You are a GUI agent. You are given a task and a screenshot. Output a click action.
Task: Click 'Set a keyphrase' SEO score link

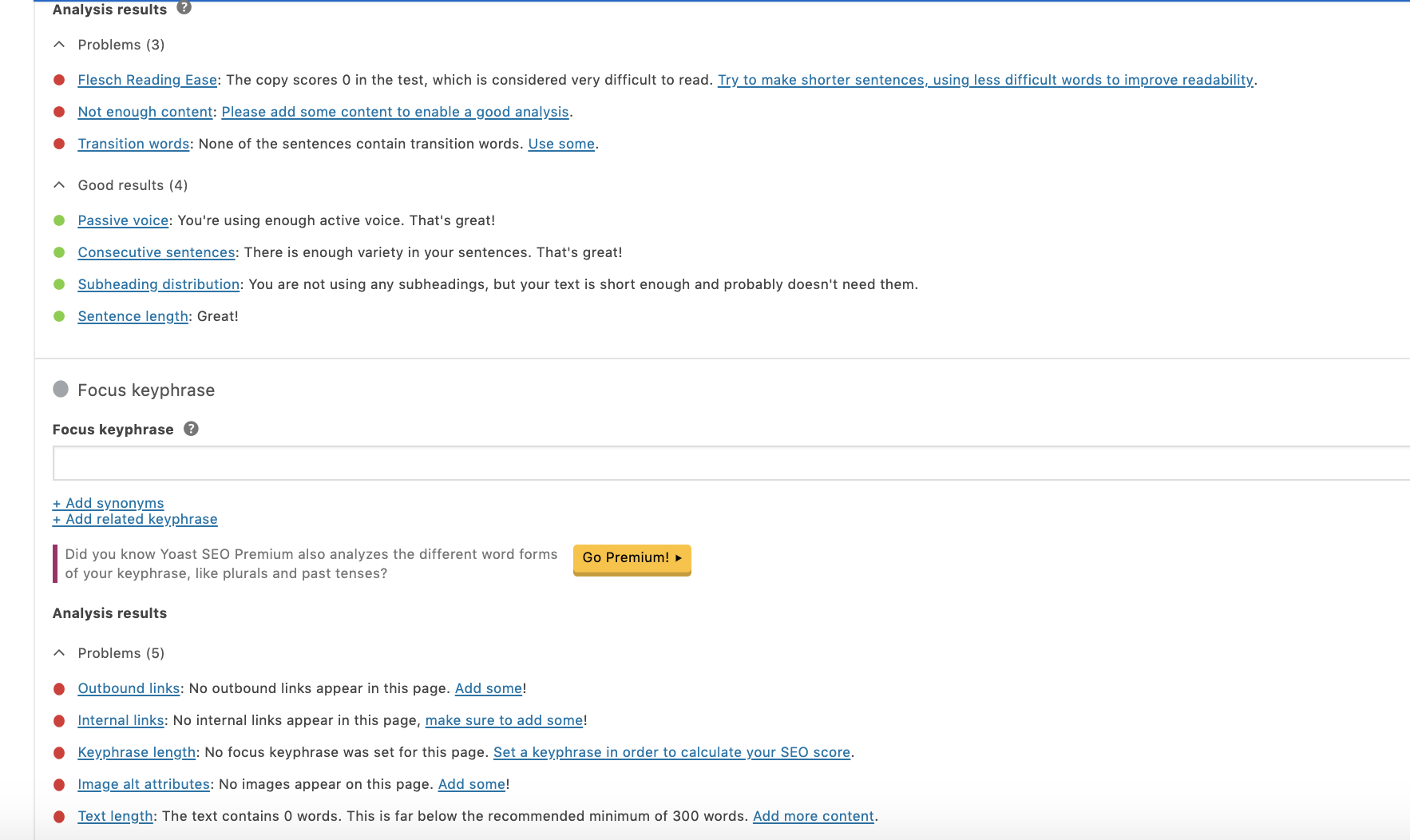click(x=671, y=752)
